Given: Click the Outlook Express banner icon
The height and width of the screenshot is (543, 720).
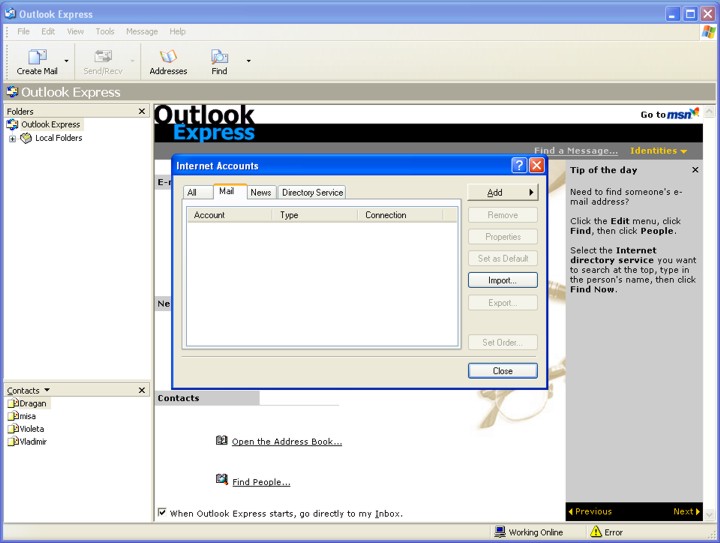Looking at the screenshot, I should [12, 92].
